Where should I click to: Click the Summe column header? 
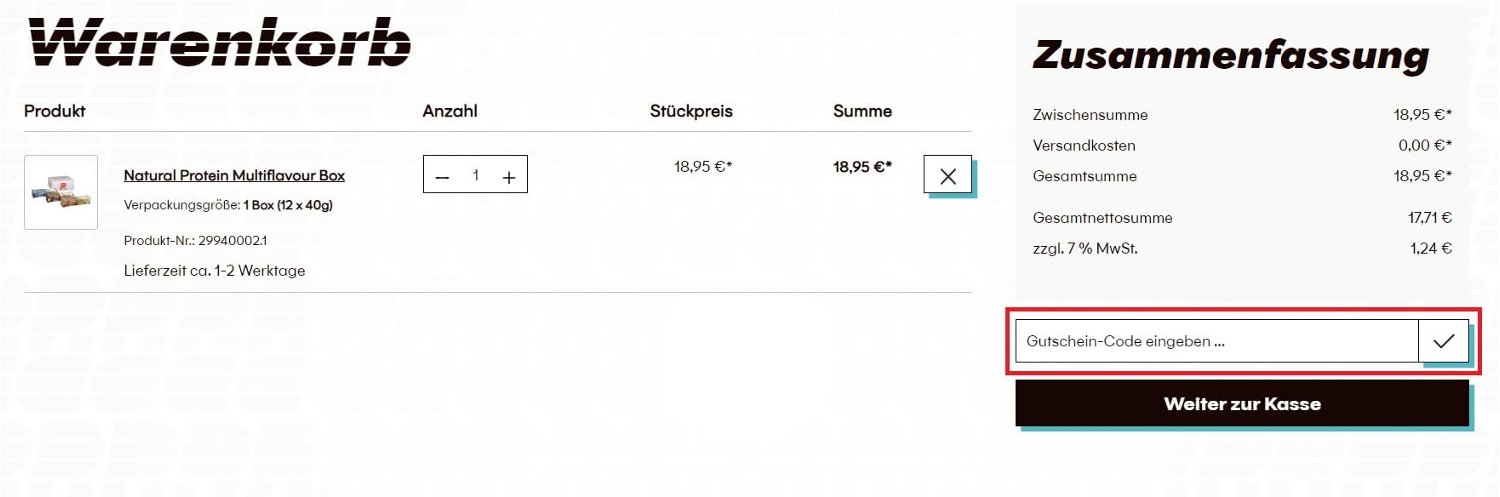pyautogui.click(x=862, y=111)
